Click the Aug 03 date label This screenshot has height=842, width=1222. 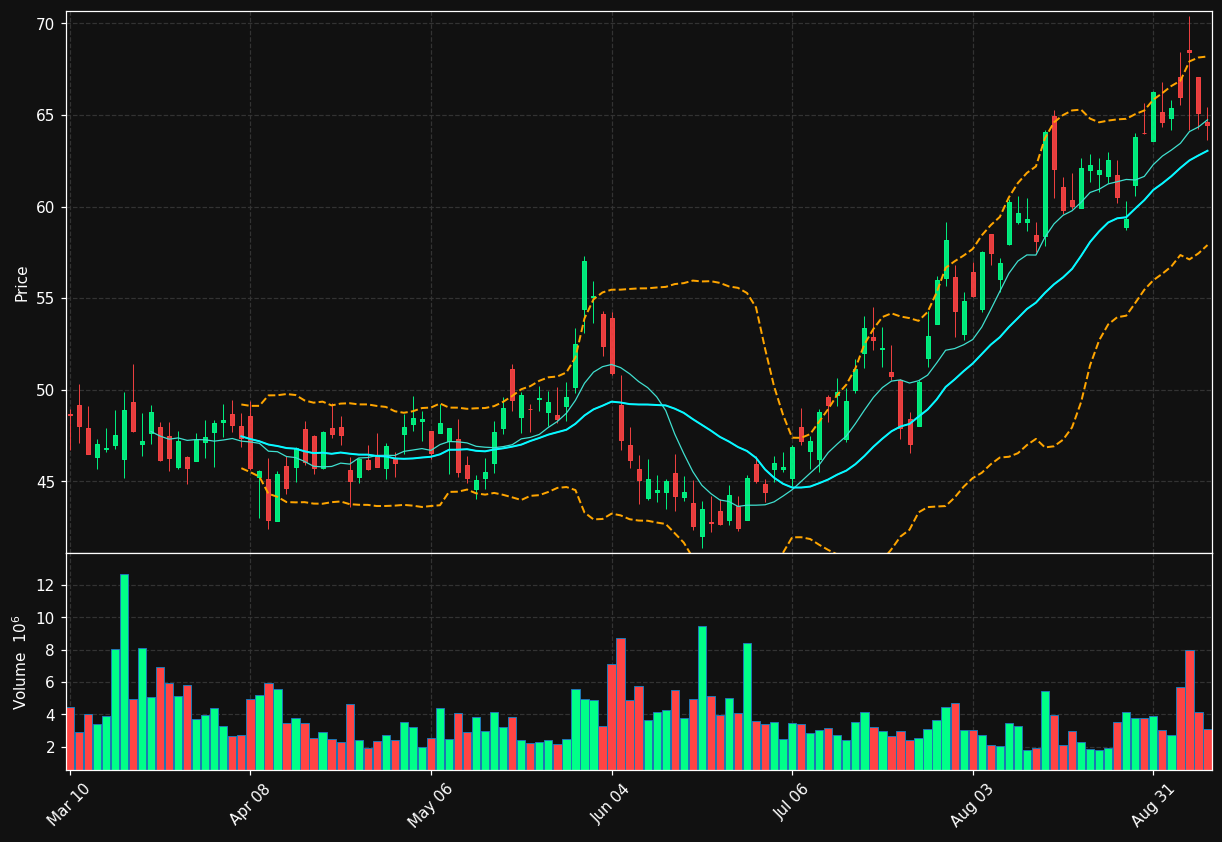[x=972, y=803]
